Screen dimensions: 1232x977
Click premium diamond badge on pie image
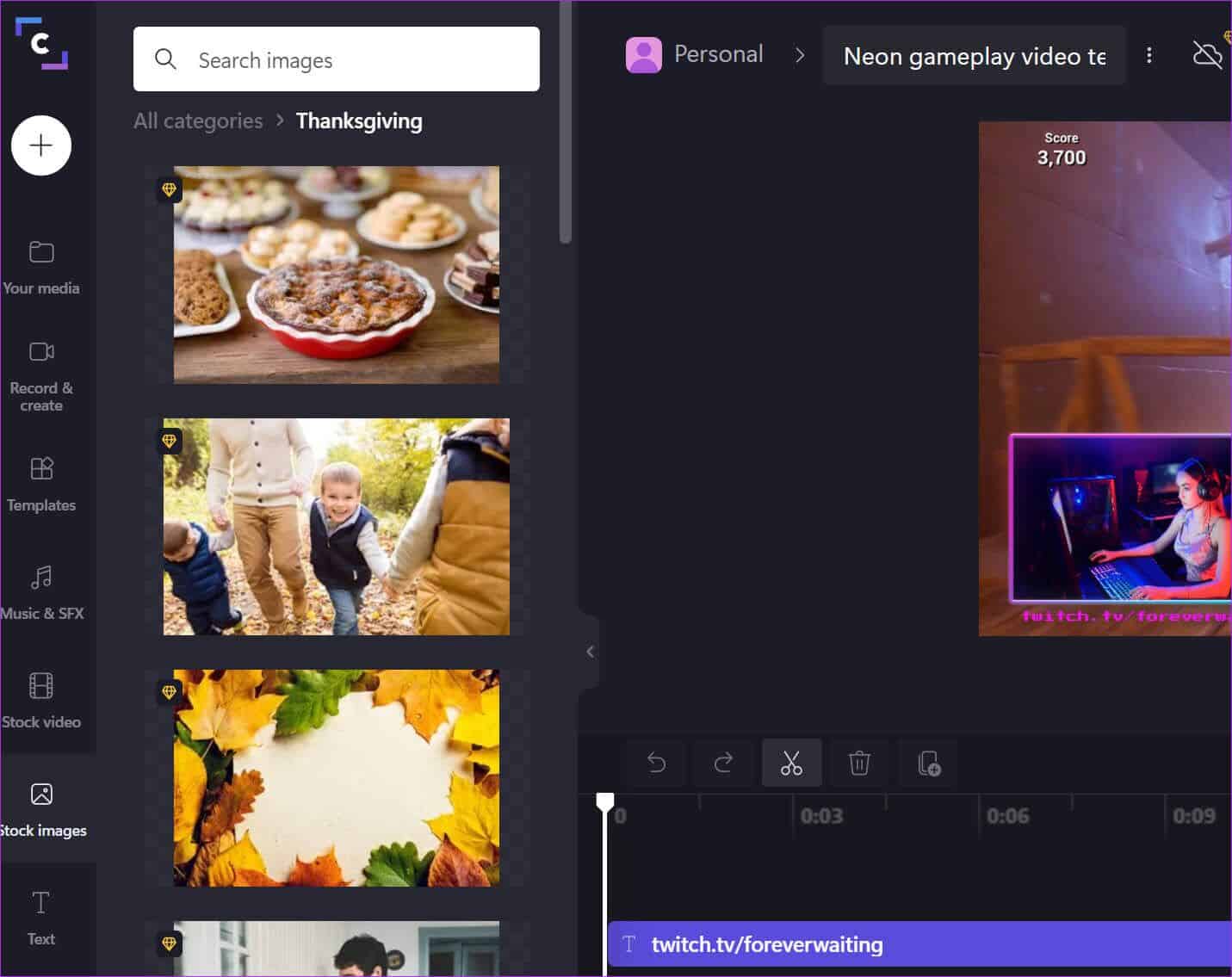(x=169, y=189)
